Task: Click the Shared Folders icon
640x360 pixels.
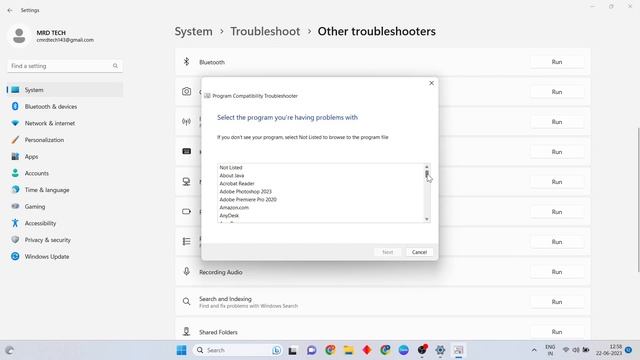Action: pyautogui.click(x=187, y=331)
